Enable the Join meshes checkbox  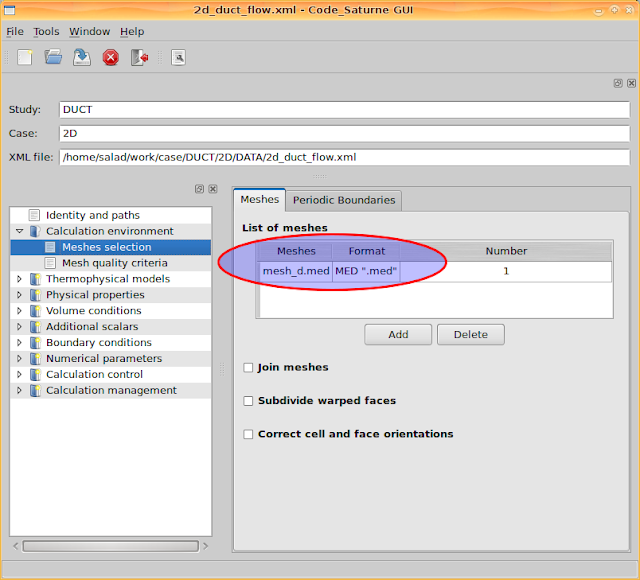[248, 367]
